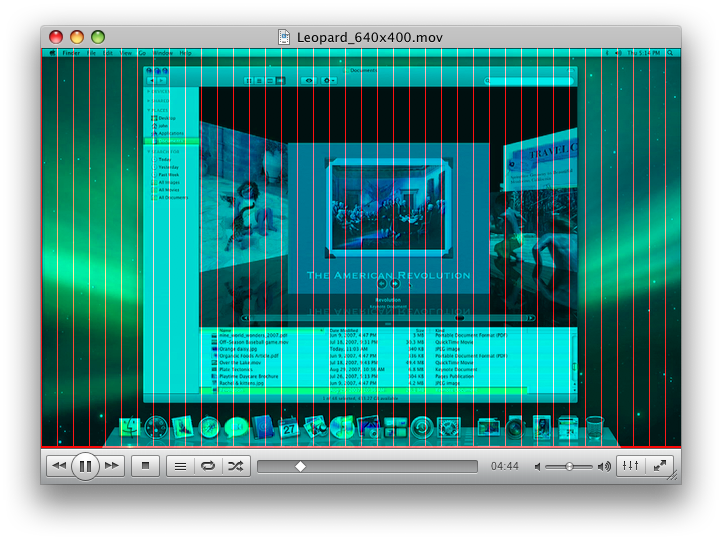Viewport: 722px width, 540px height.
Task: Open the playlist with the list icon
Action: coord(180,466)
